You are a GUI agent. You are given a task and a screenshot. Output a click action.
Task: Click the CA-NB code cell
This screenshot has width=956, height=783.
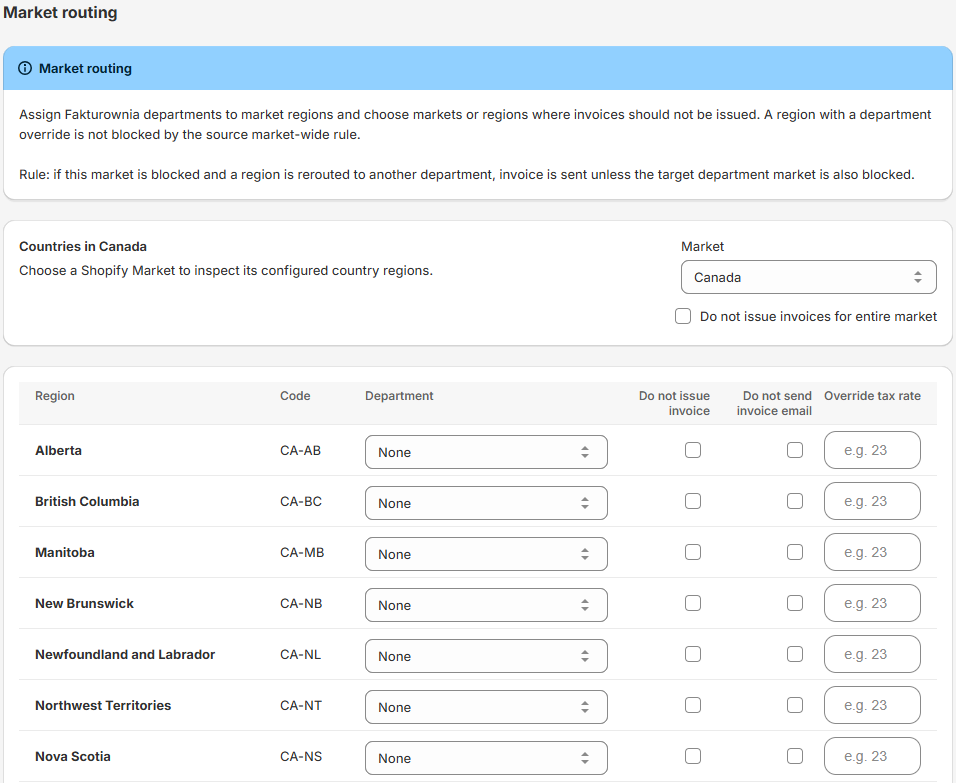[x=301, y=603]
